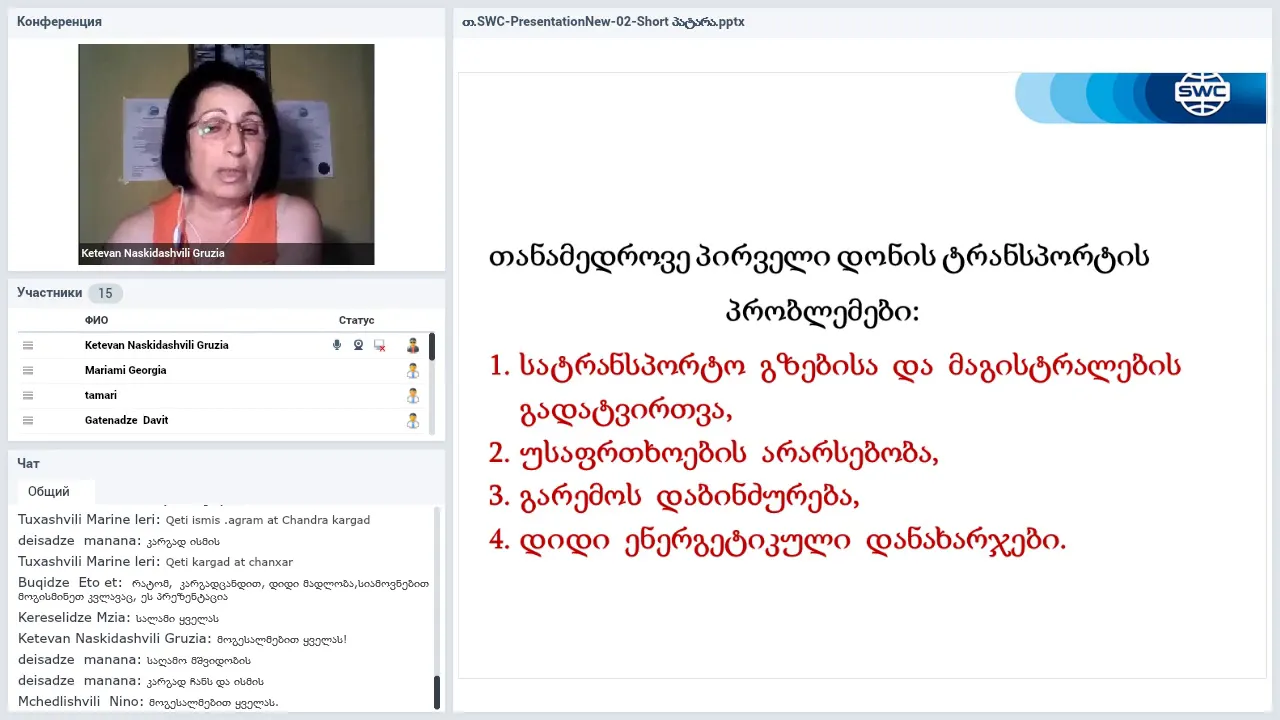Open menu icon for participant tamari
Viewport: 1280px width, 720px height.
(x=28, y=395)
